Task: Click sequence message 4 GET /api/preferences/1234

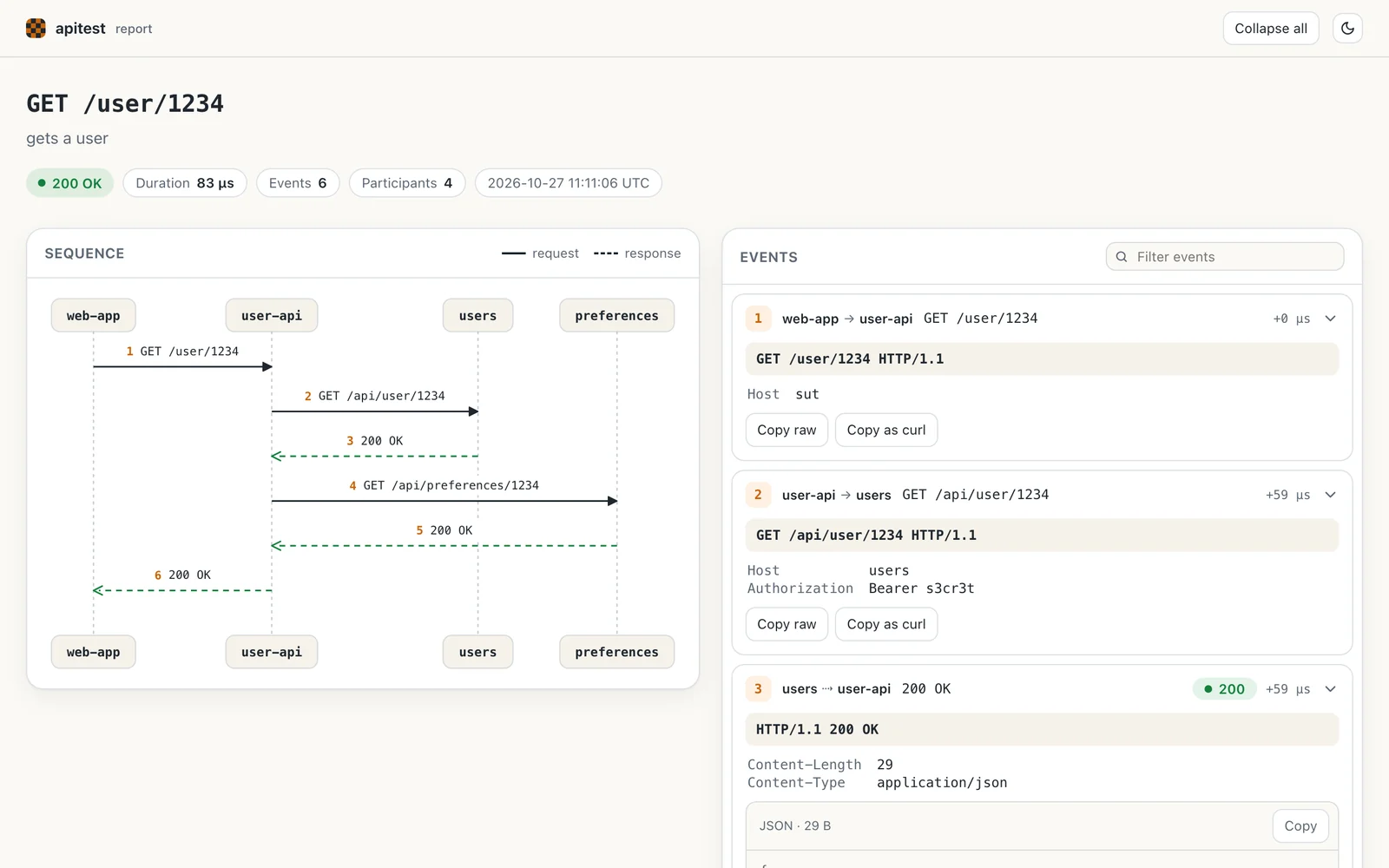Action: tap(444, 485)
